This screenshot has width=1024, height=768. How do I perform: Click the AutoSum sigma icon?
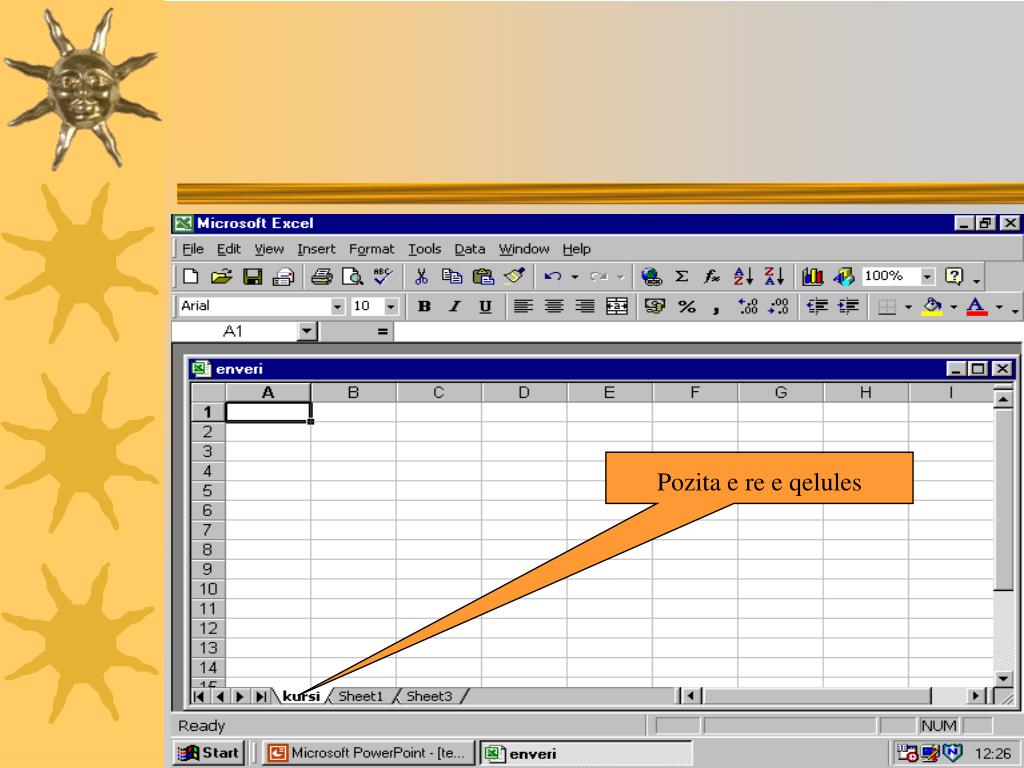(681, 276)
